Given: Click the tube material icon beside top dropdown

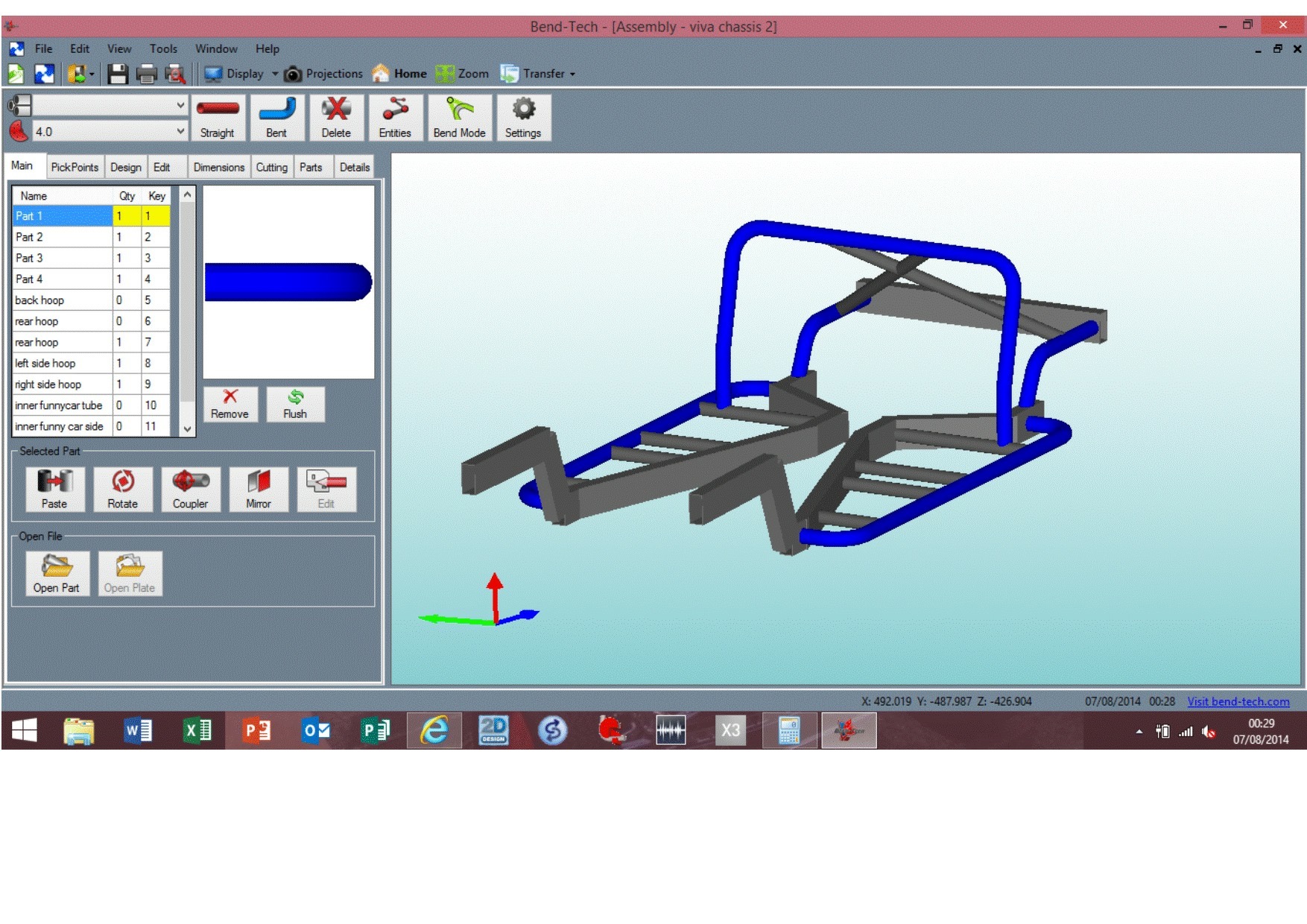Looking at the screenshot, I should click(x=19, y=105).
